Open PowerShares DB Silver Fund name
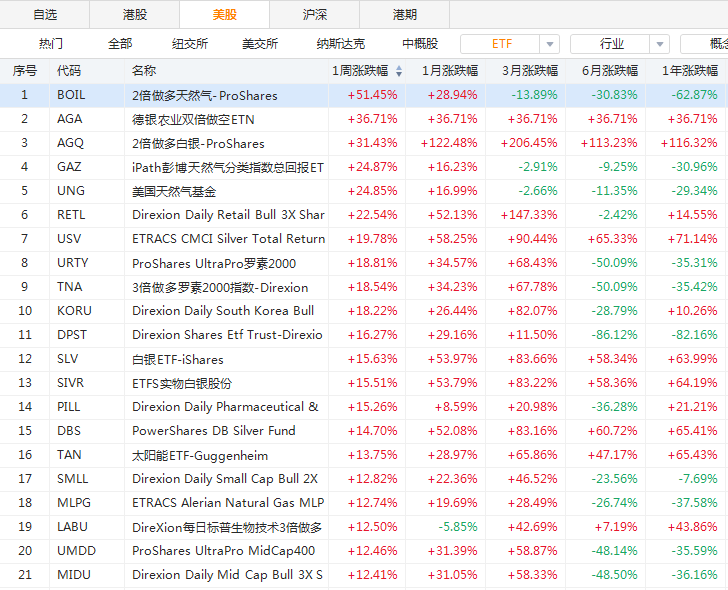 [x=214, y=431]
